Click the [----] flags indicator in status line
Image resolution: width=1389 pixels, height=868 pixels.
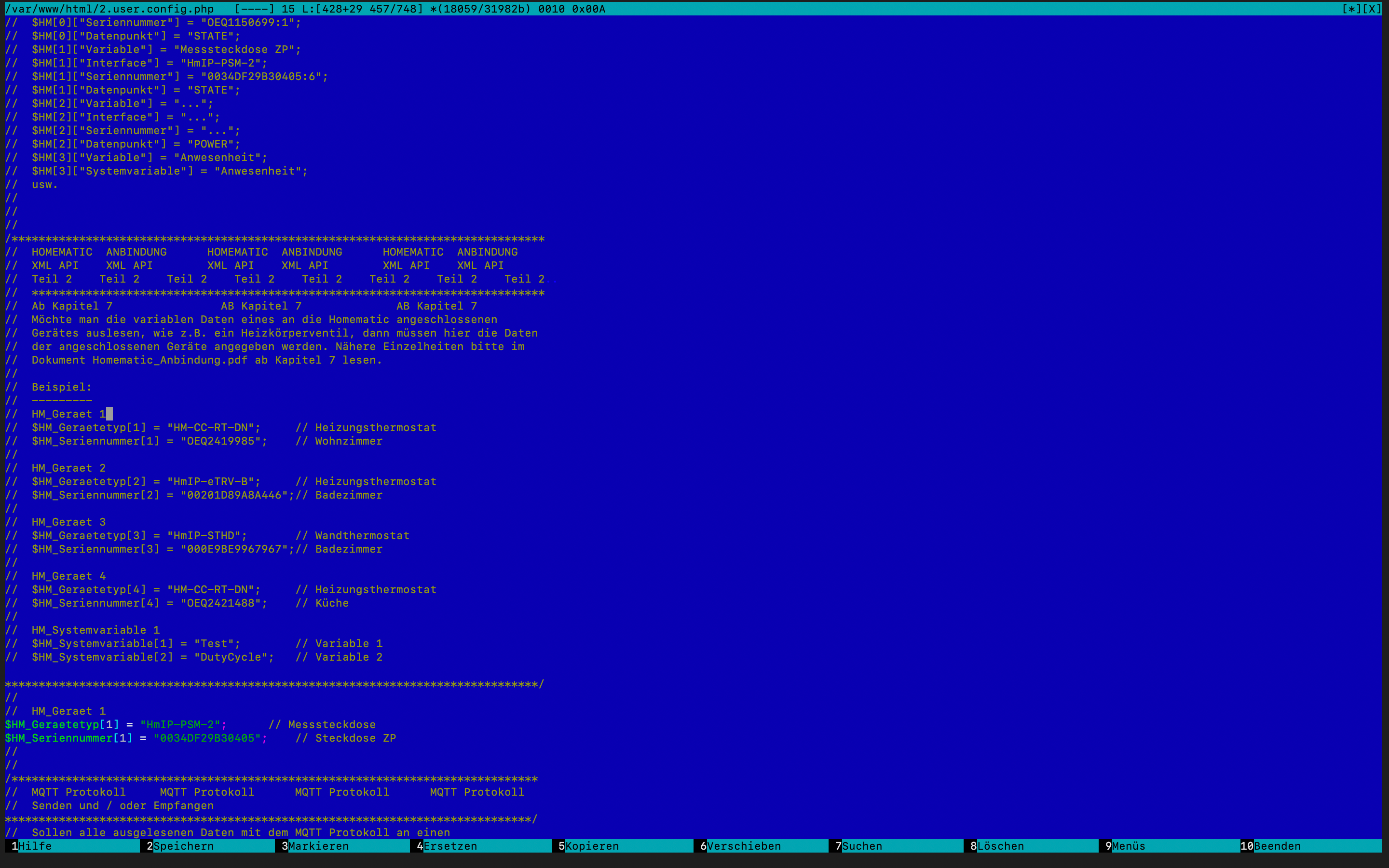click(254, 9)
